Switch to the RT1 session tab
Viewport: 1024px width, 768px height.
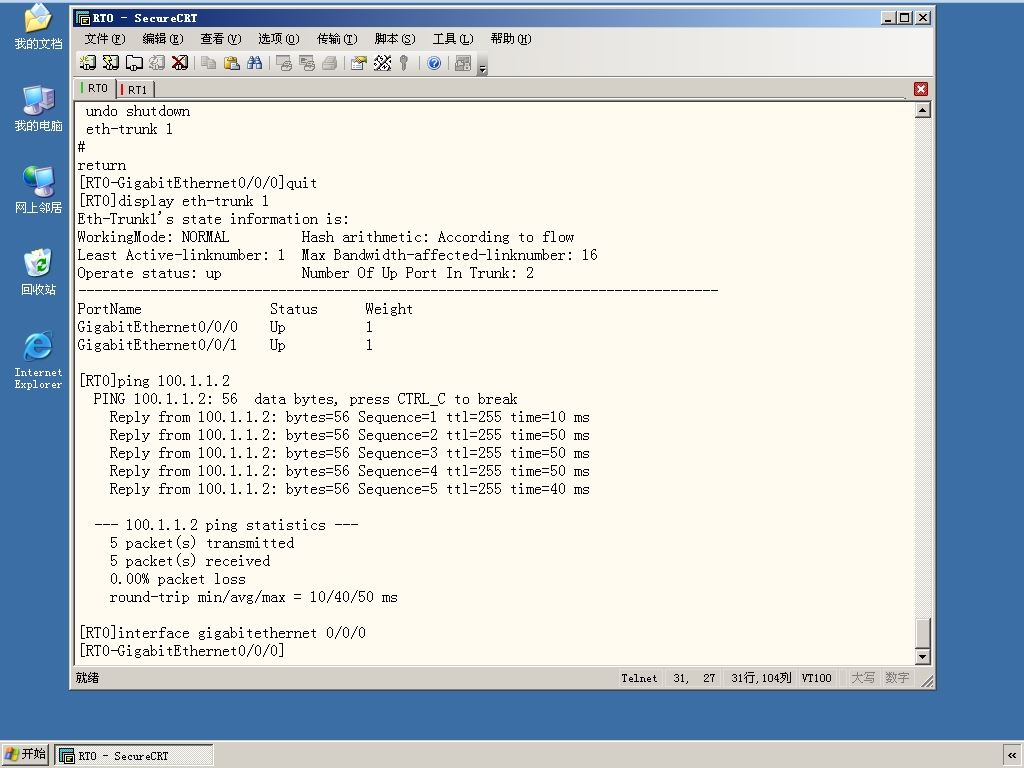click(135, 89)
